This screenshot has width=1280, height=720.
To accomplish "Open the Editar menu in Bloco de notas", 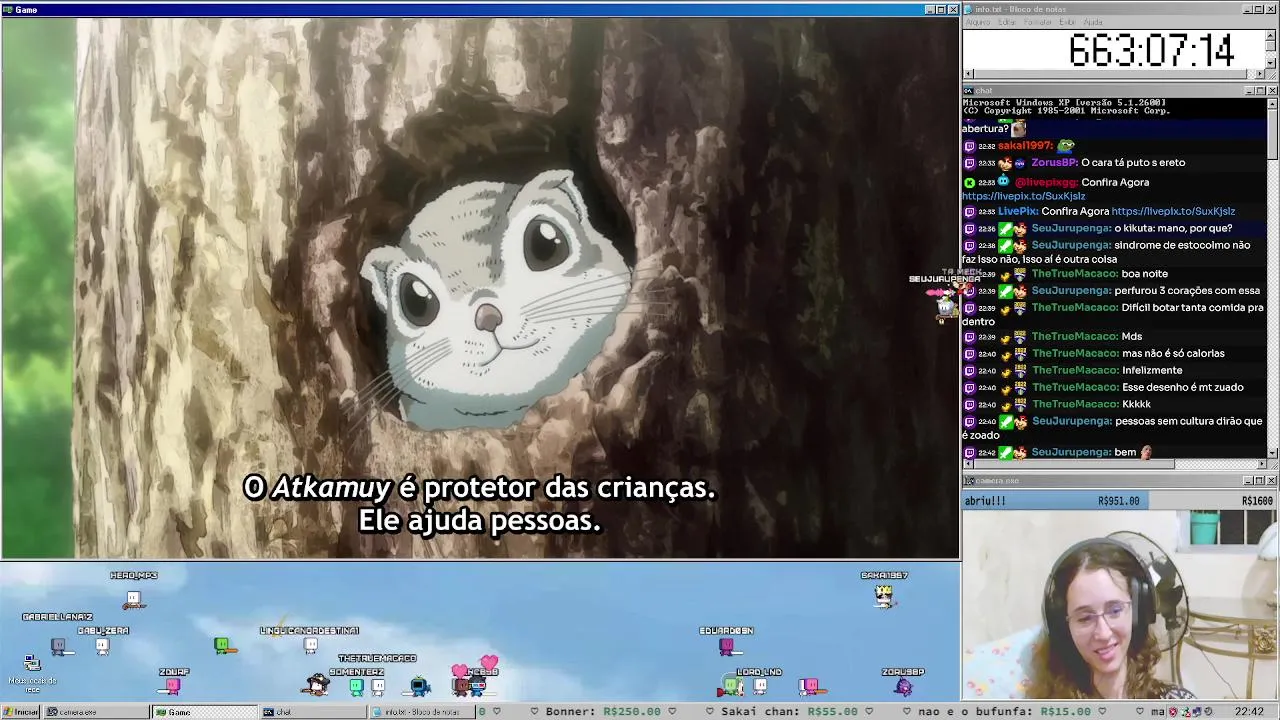I will tap(1006, 22).
